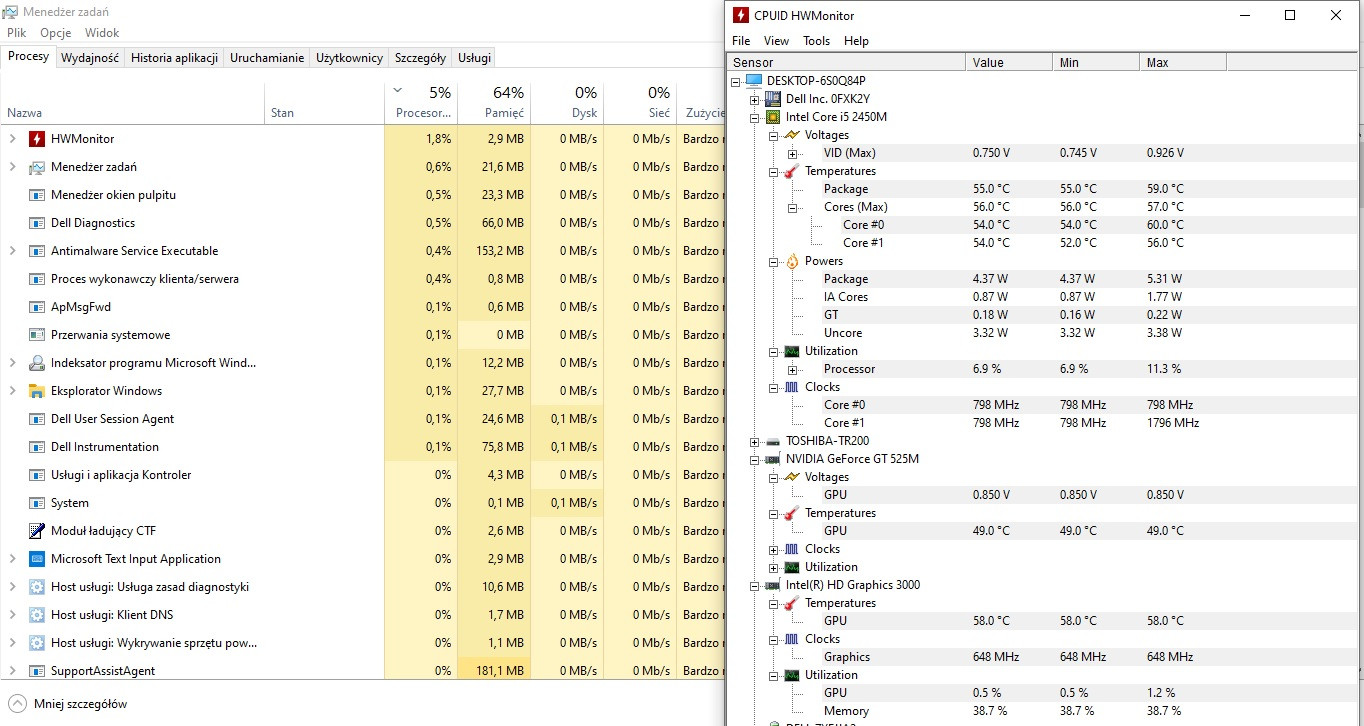Click the HWMonitor icon in the process list
1364x726 pixels.
click(x=36, y=138)
